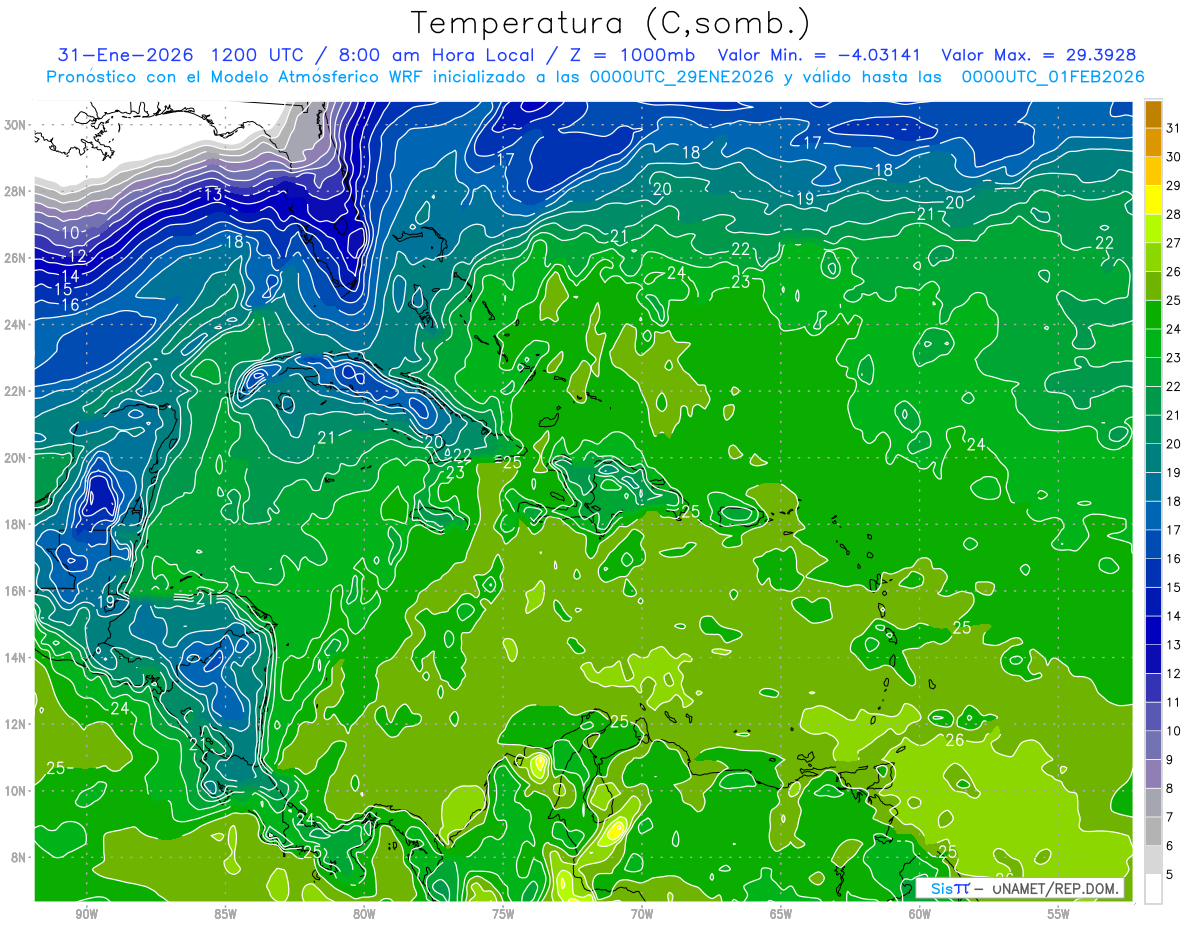Click the teal swatch between 20 and 21
Viewport: 1200px width, 927px height.
[1153, 429]
